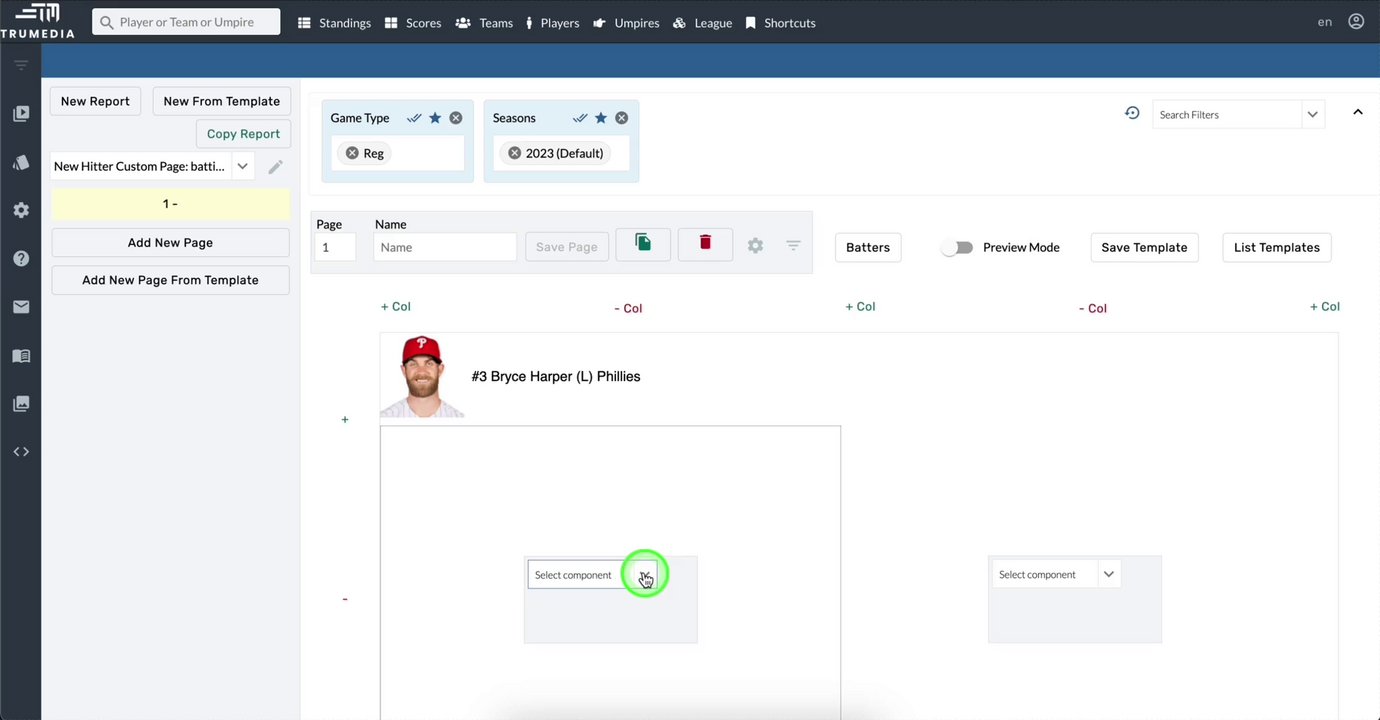Click the Bryce Harper headshot photo
This screenshot has height=720, width=1380.
tap(422, 376)
